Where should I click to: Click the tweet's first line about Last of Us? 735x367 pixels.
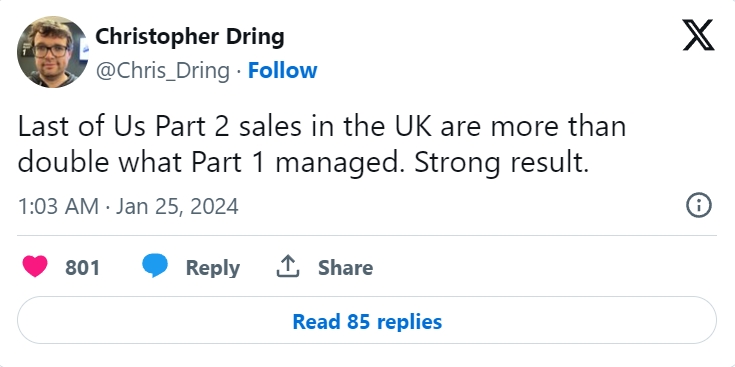point(322,127)
